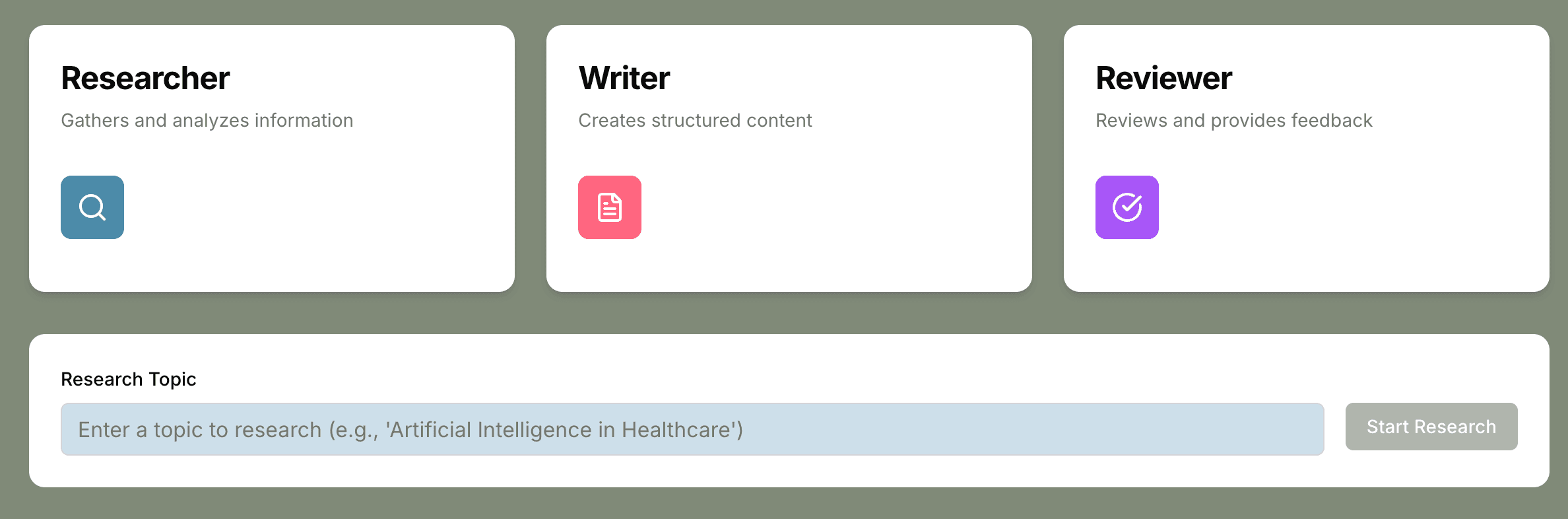Click the Writer pink document icon
1568x519 pixels.
click(609, 207)
